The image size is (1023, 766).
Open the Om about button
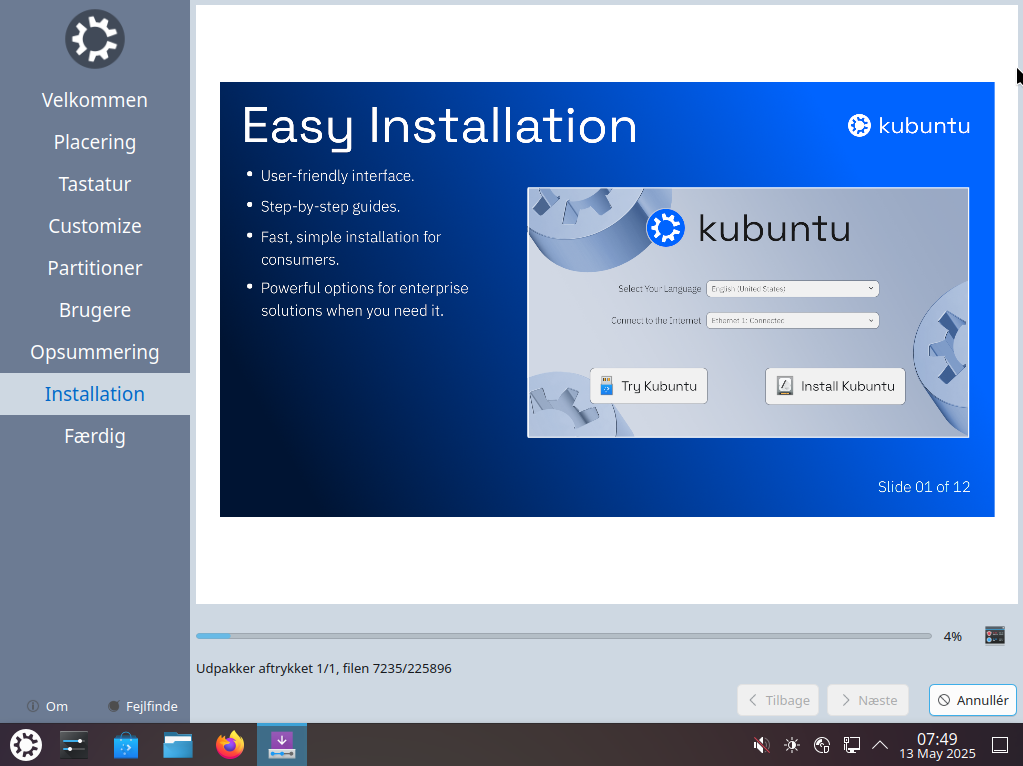click(x=48, y=706)
